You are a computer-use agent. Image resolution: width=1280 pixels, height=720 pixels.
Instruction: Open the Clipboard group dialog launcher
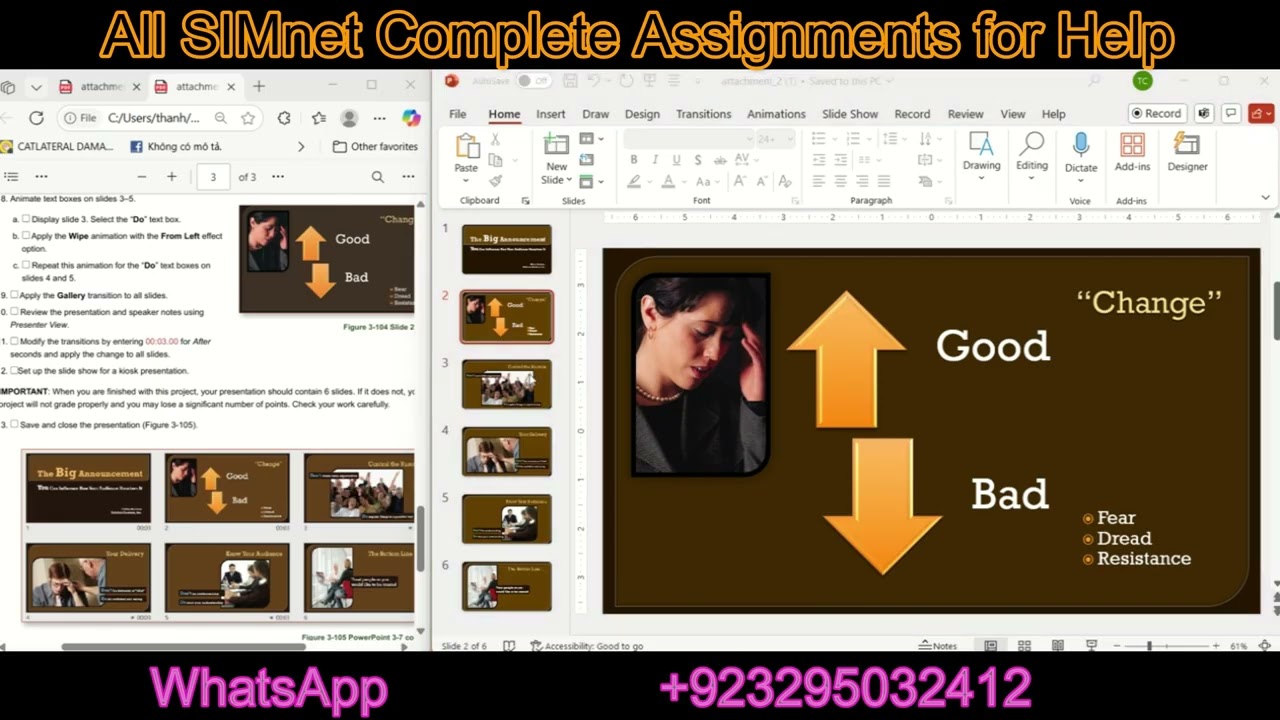click(526, 201)
